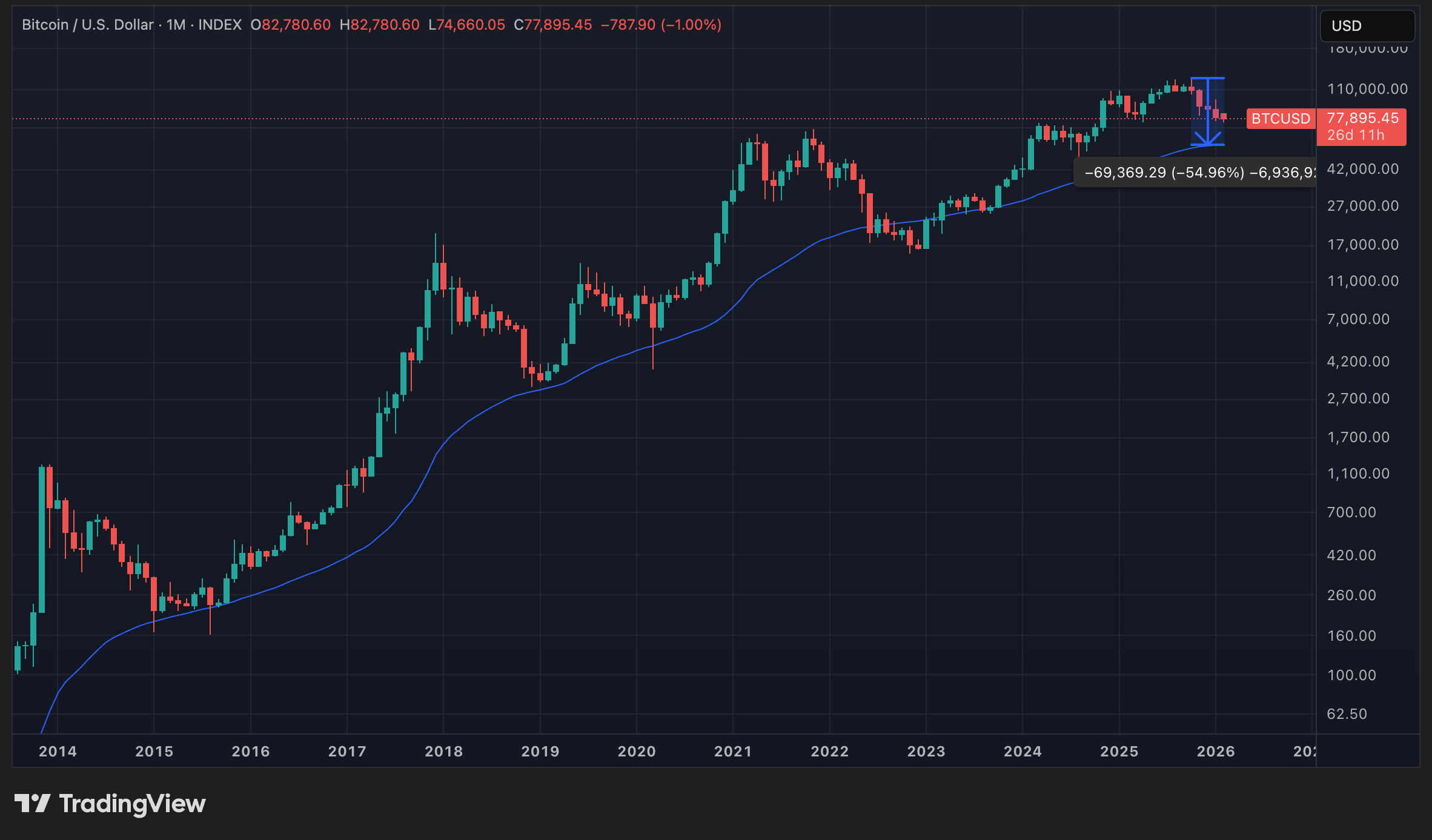The width and height of the screenshot is (1432, 840).
Task: Click the 2014 label on the time axis
Action: click(x=58, y=752)
